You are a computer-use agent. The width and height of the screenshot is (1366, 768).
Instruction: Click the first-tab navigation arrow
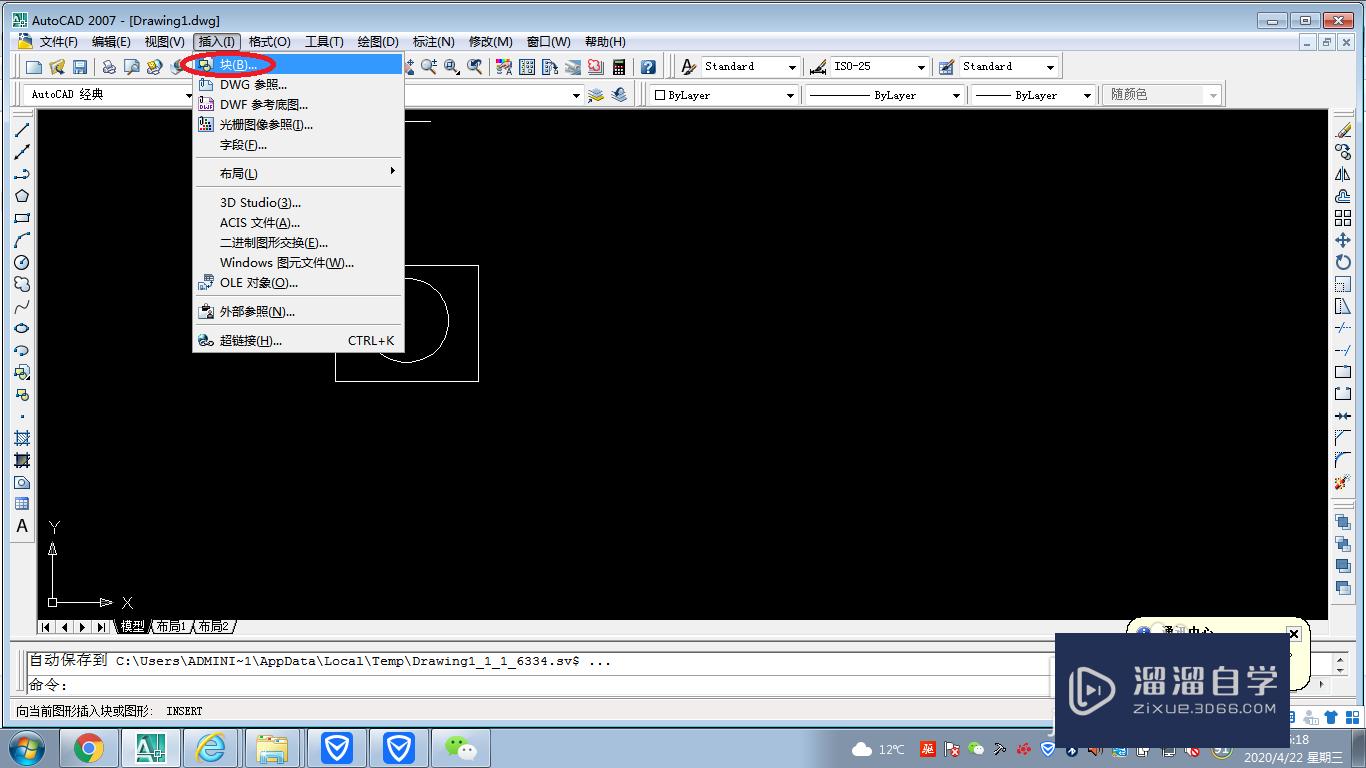click(46, 627)
